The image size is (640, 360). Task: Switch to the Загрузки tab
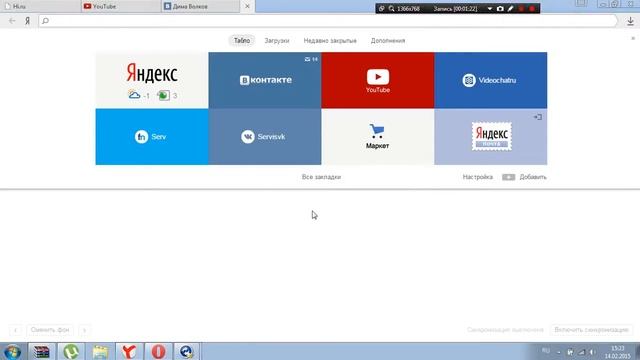point(277,40)
